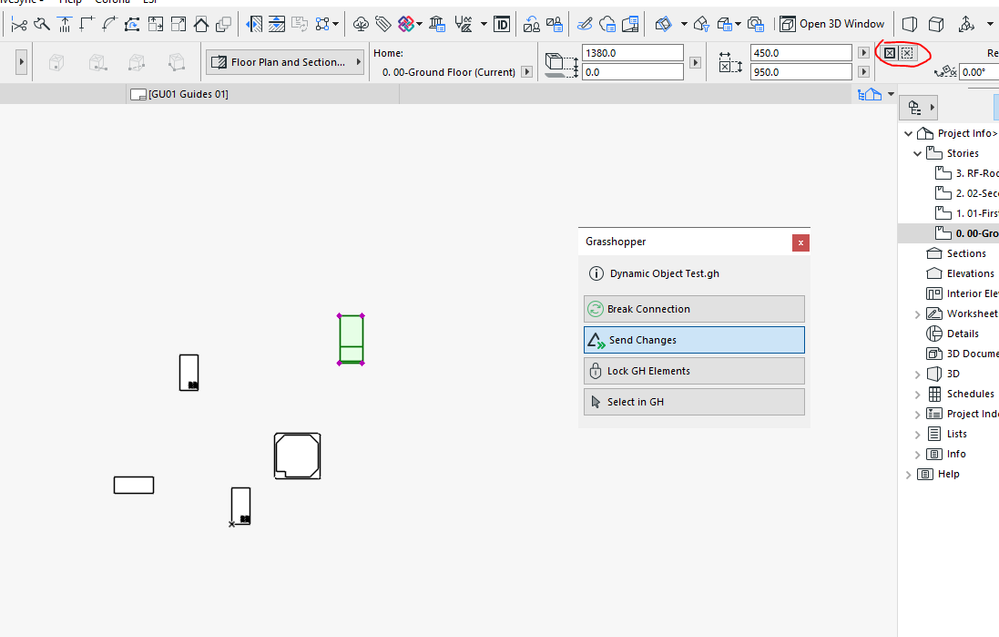Image resolution: width=999 pixels, height=637 pixels.
Task: Toggle Lock GH Elements
Action: point(694,371)
